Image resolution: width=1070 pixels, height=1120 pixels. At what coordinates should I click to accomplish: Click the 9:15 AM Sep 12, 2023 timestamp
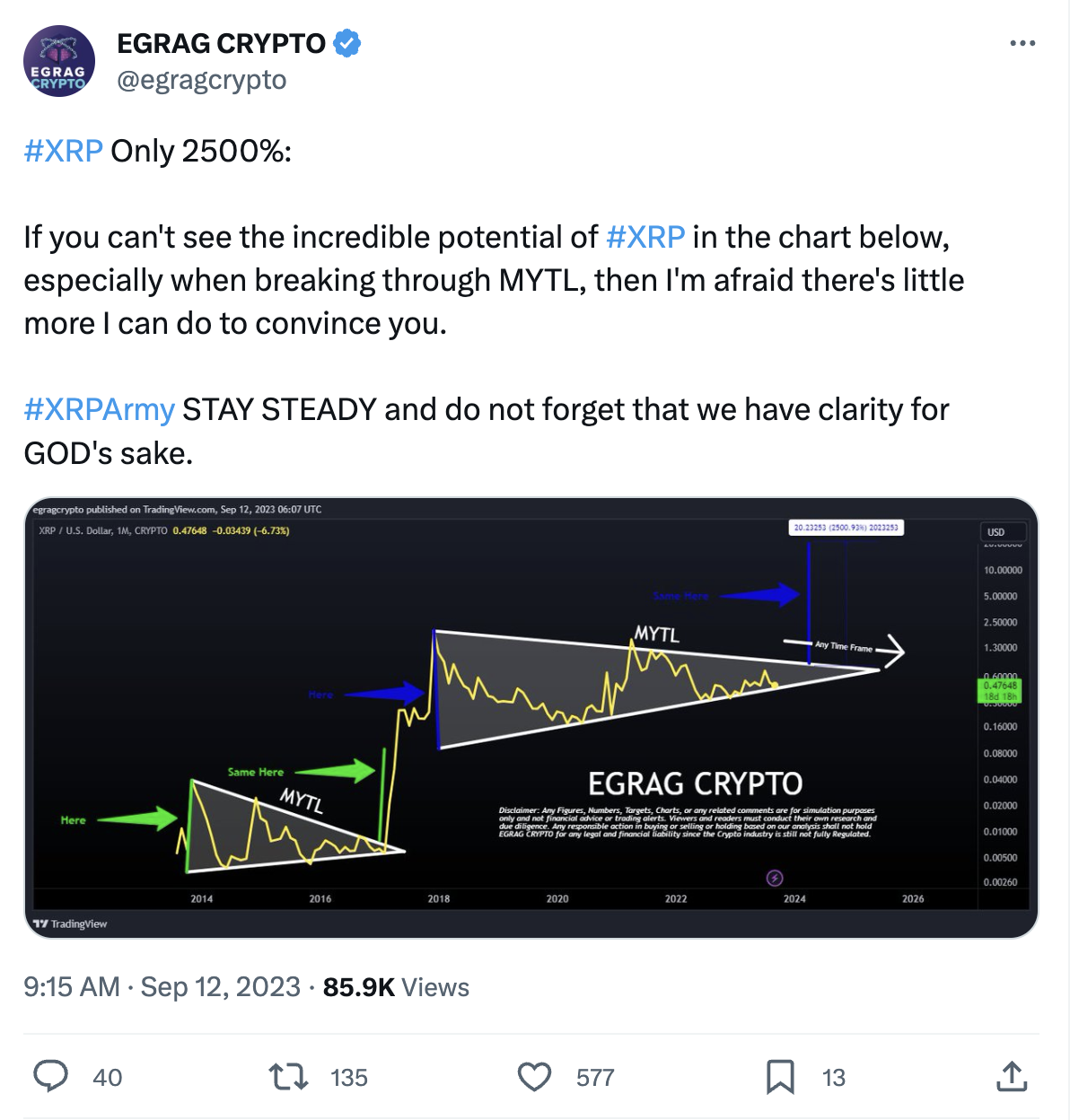pos(162,987)
